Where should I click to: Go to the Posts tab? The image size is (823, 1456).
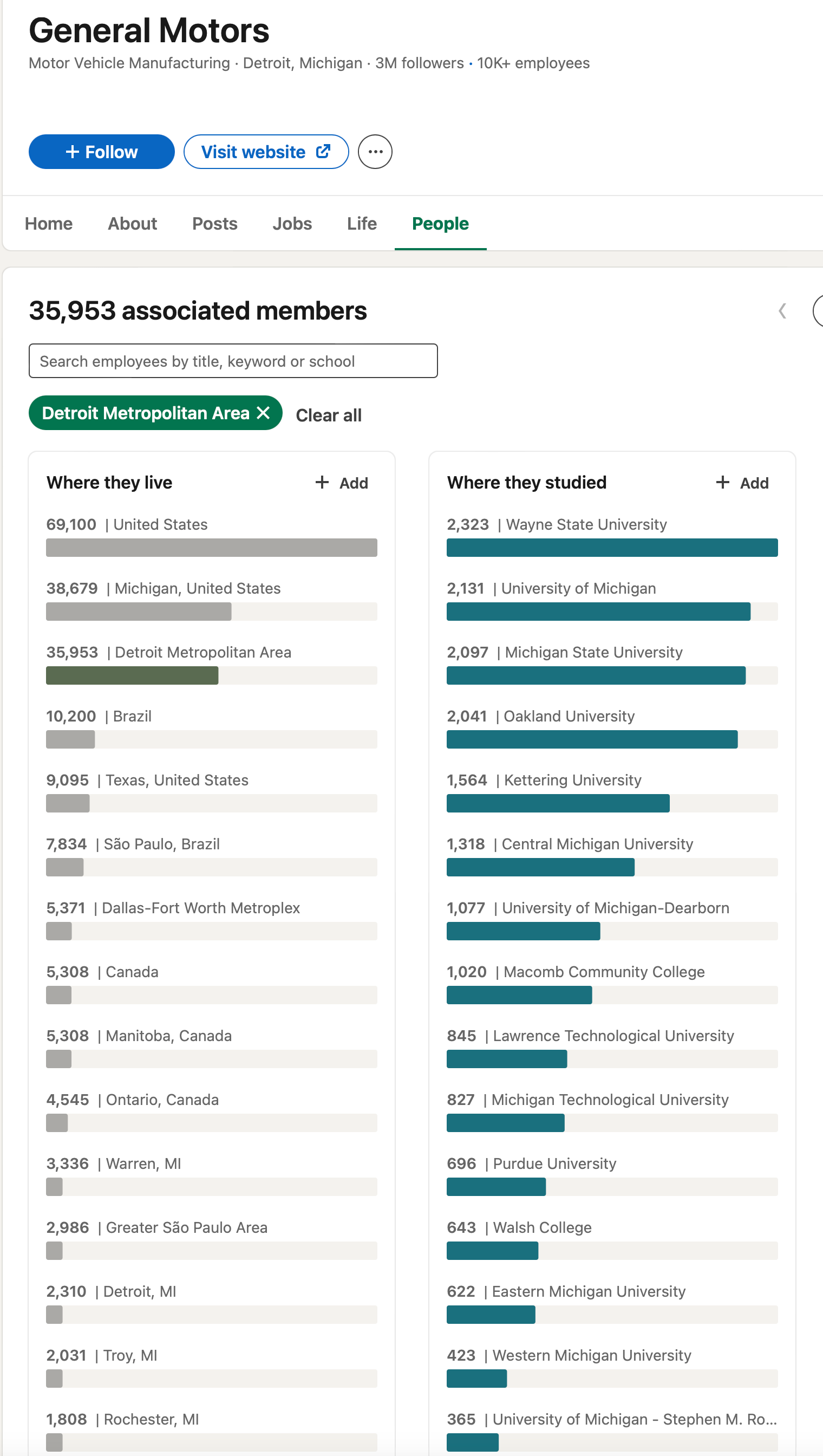click(x=215, y=223)
